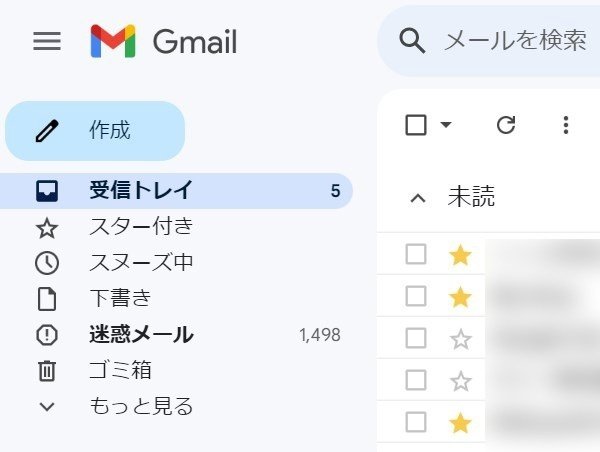The height and width of the screenshot is (452, 600).
Task: Unstar the first starred email
Action: (460, 255)
